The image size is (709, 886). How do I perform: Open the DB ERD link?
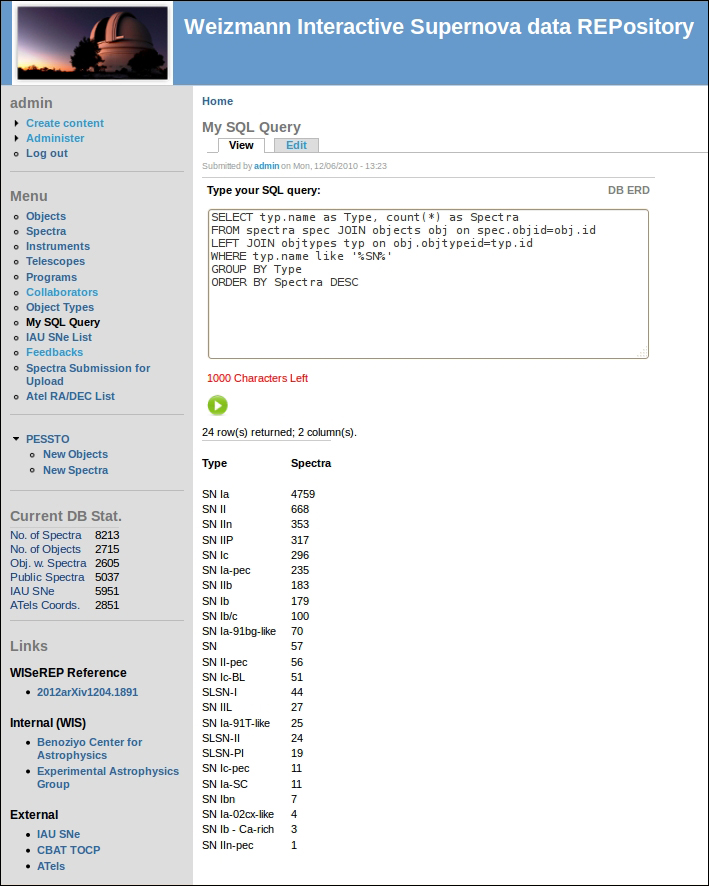[x=628, y=190]
